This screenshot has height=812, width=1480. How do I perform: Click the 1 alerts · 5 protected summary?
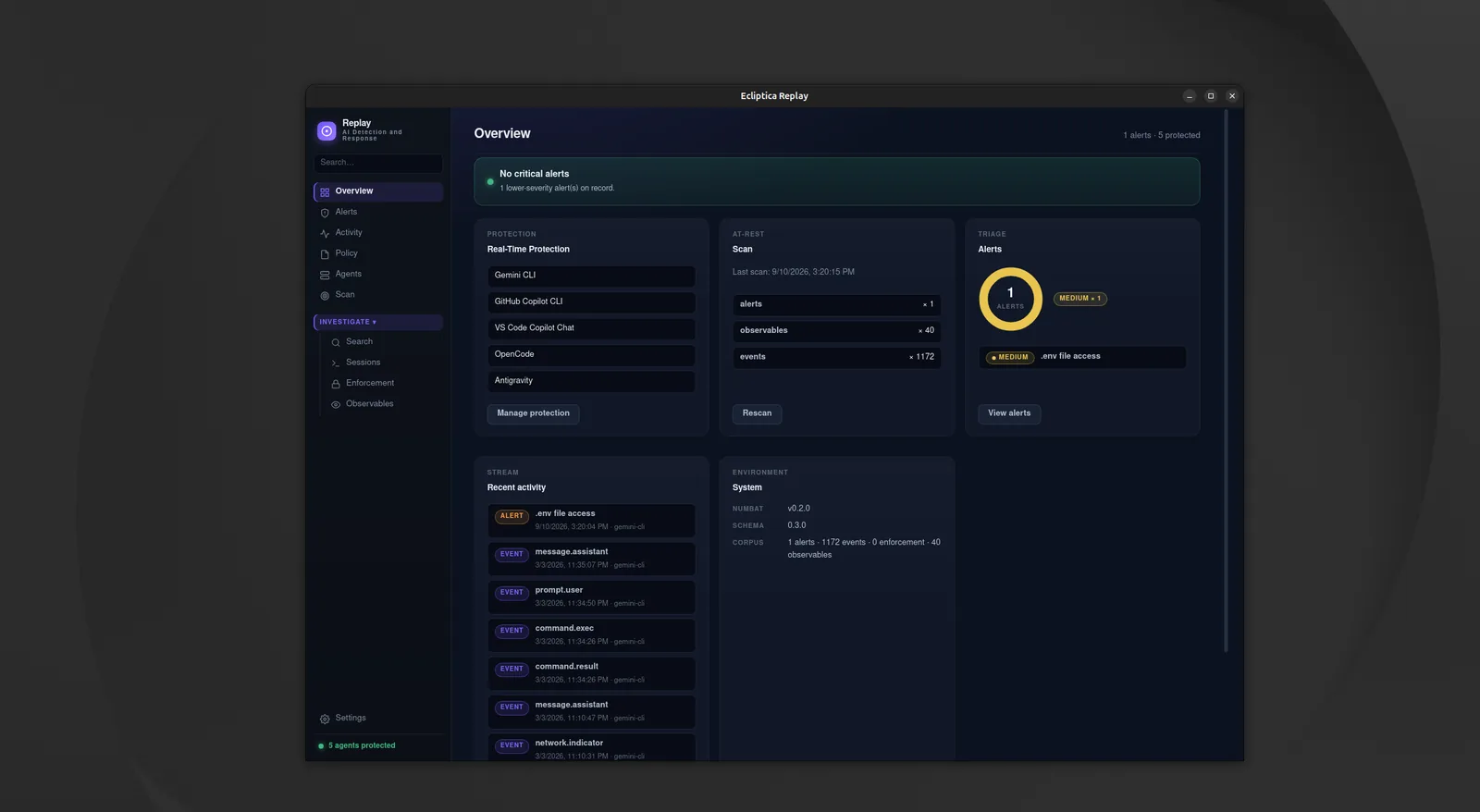click(x=1161, y=135)
